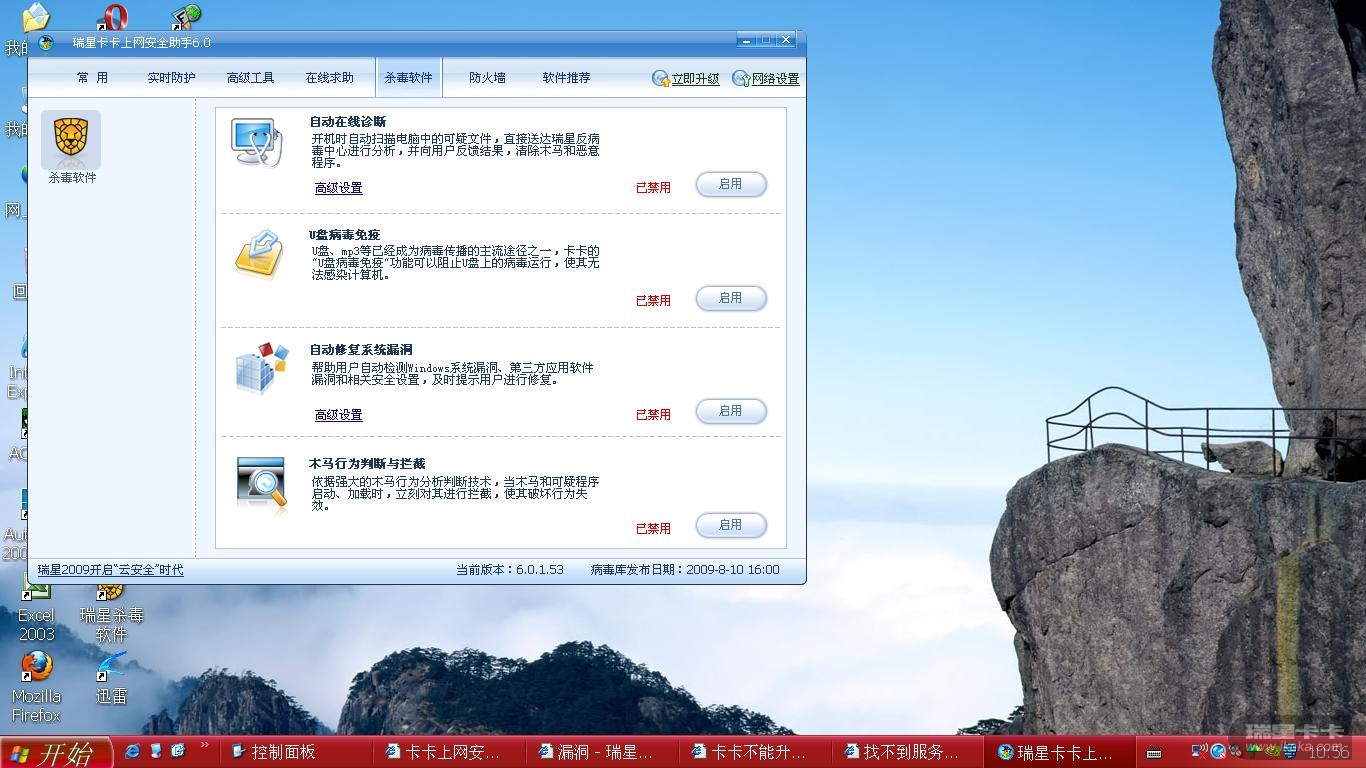Click the 木马行为判断与拦截 heading
Screen dimensions: 1366x768
pos(367,464)
